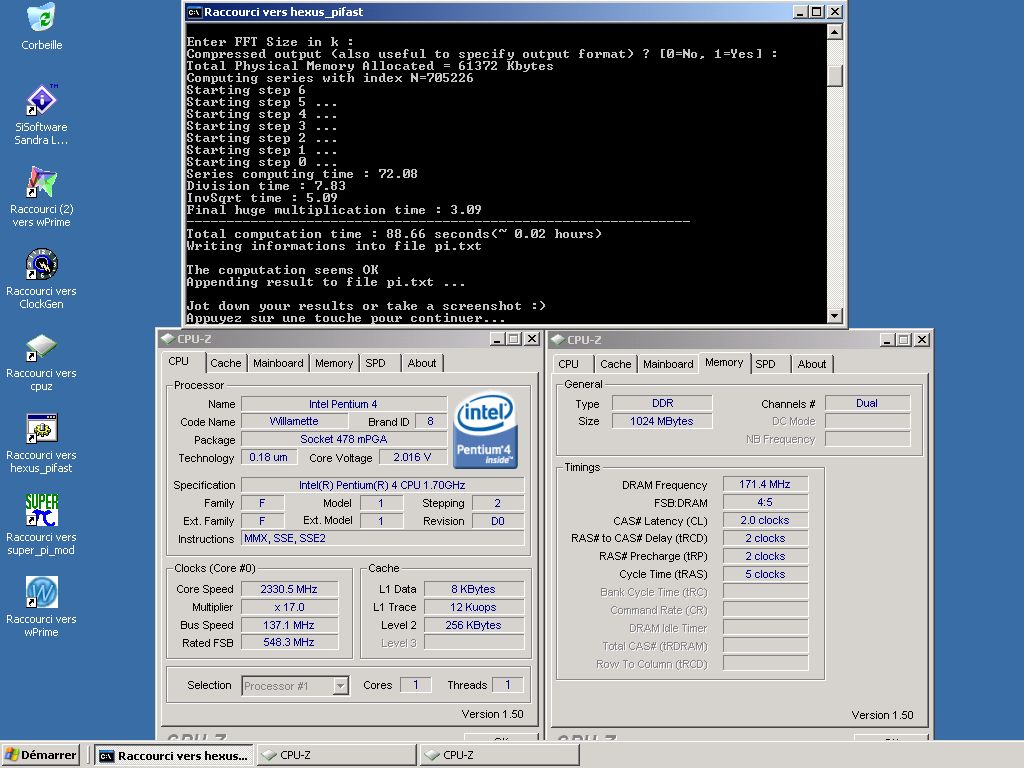The image size is (1024, 768).
Task: Activate second CPU-Z taskbar button
Action: click(x=500, y=755)
